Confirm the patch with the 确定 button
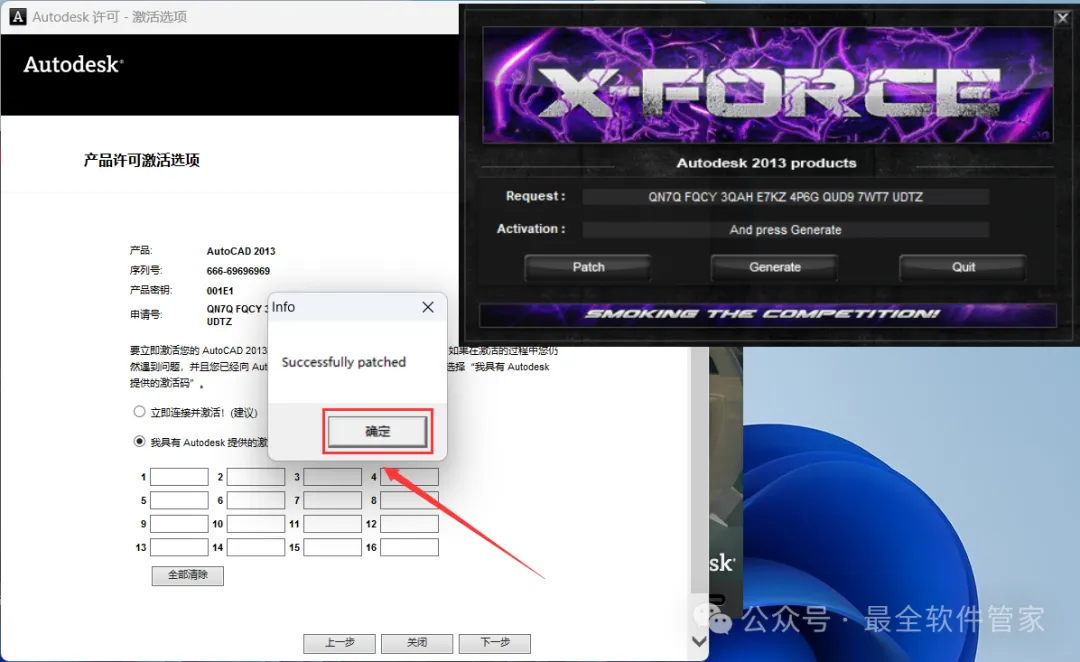Screen dimensions: 1080x662 (377, 431)
